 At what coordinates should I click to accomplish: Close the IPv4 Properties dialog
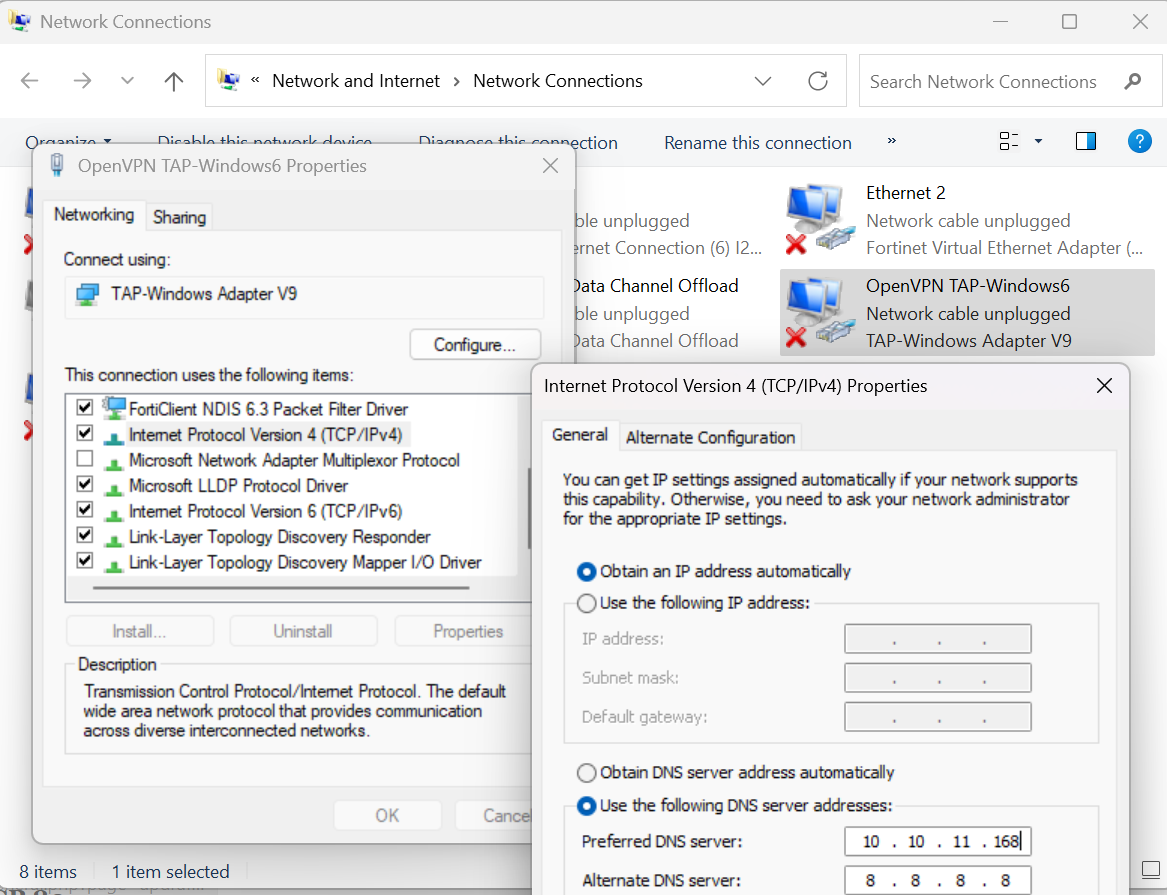pos(1104,385)
